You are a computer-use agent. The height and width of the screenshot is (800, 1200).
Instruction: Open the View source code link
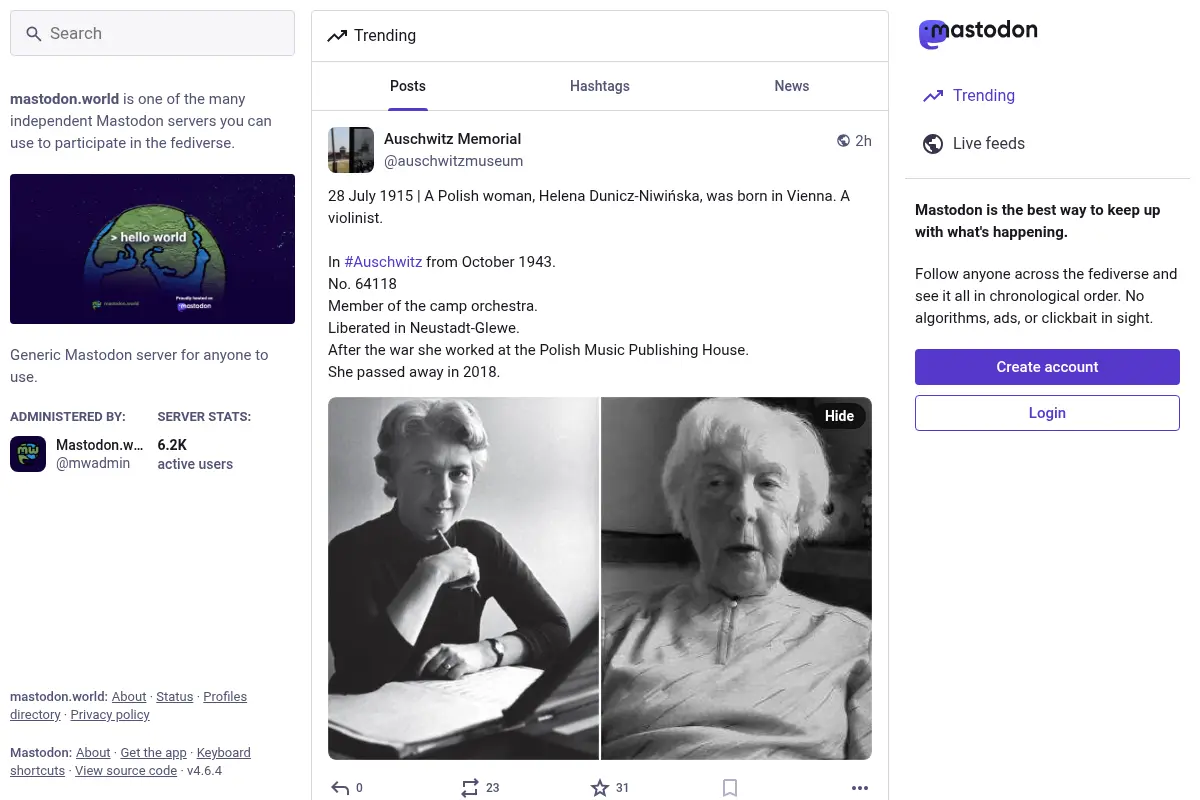pyautogui.click(x=126, y=771)
